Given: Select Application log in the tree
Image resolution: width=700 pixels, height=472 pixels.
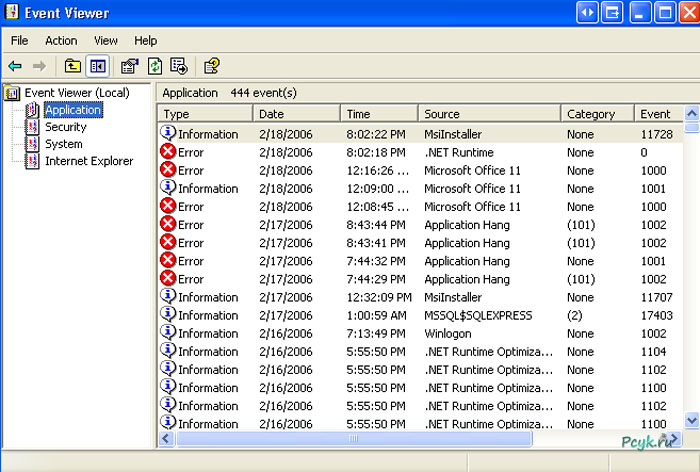Looking at the screenshot, I should point(73,110).
